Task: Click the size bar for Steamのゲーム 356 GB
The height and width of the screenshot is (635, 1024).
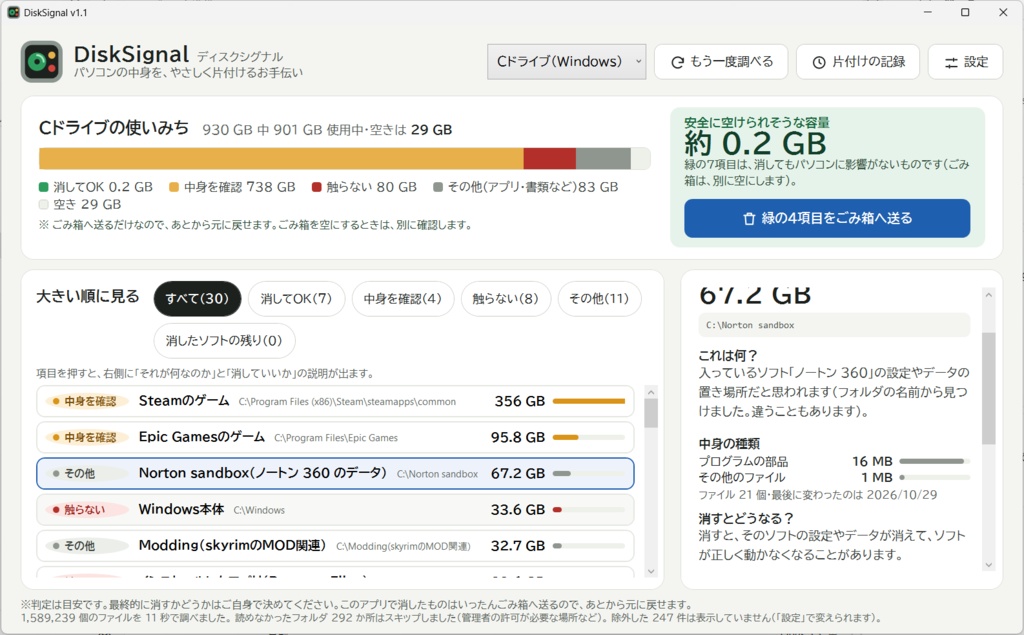Action: click(588, 401)
